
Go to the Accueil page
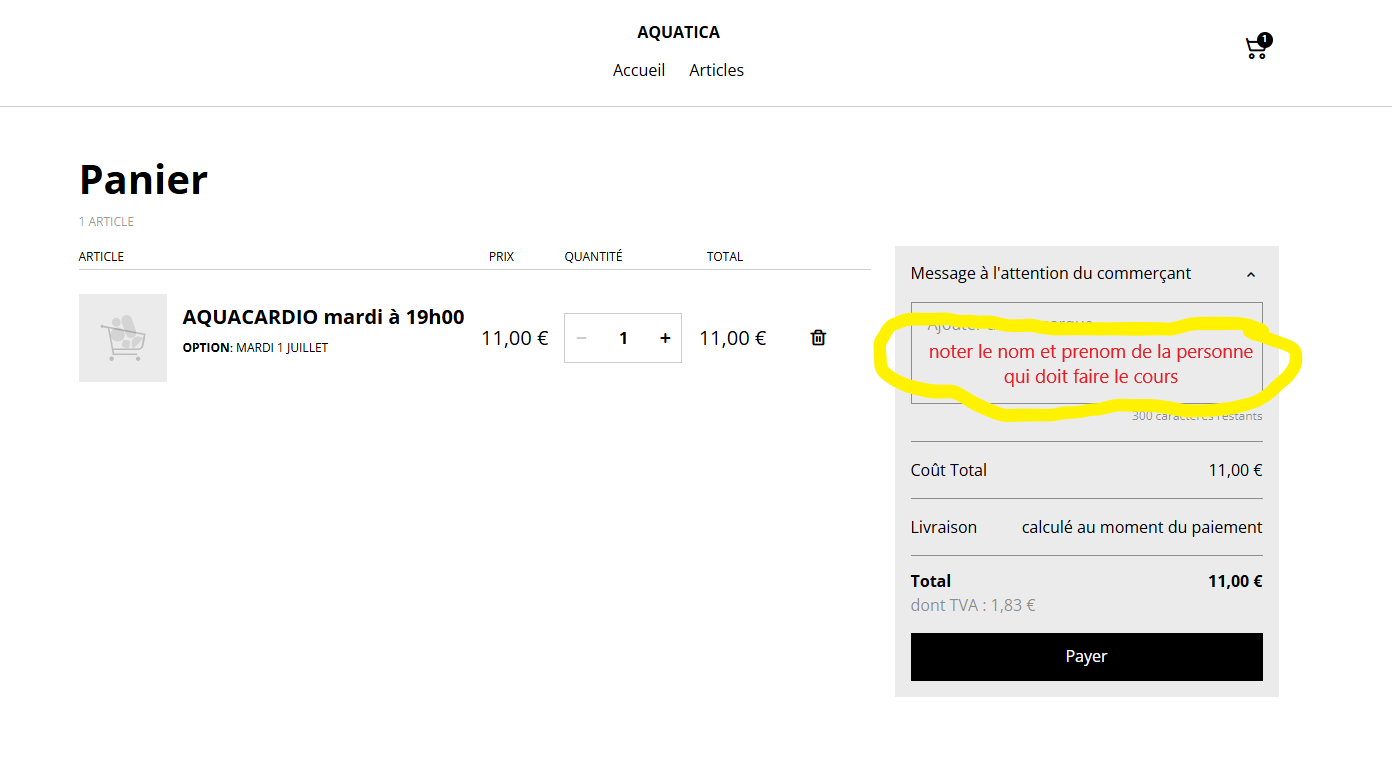pos(639,70)
